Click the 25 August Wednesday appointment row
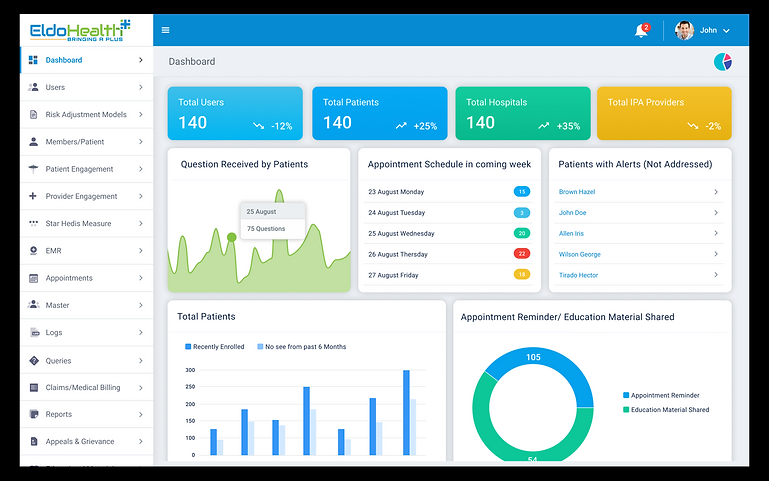 (x=449, y=233)
